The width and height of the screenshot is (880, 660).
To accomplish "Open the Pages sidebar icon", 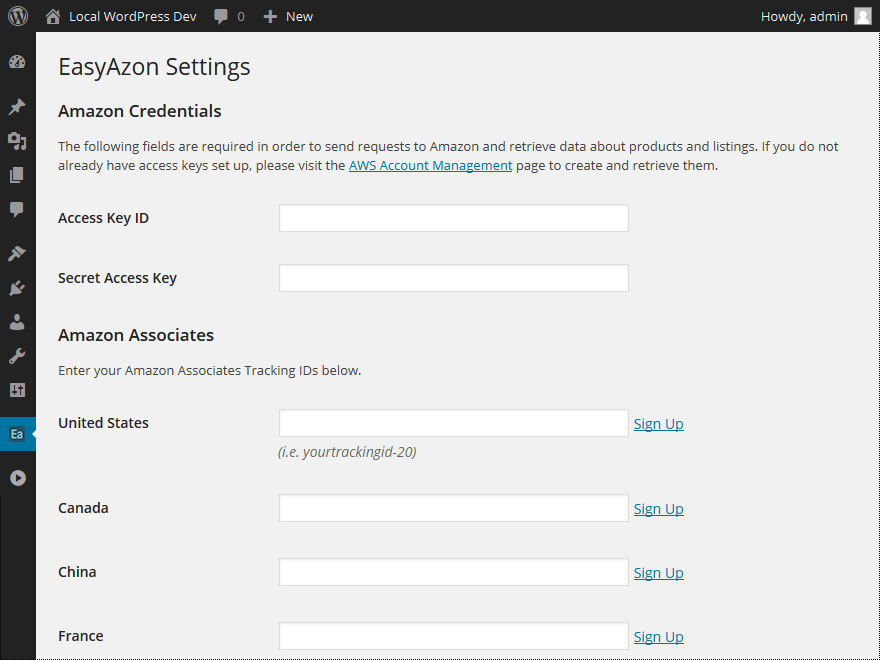I will (x=17, y=175).
